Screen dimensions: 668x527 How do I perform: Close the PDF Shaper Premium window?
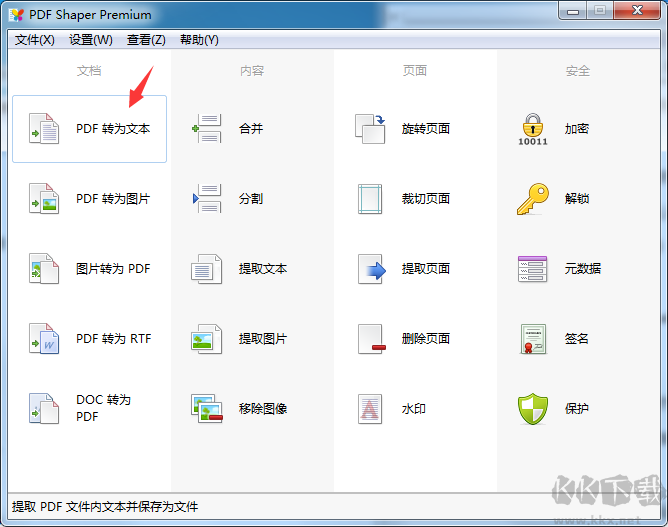[x=637, y=11]
